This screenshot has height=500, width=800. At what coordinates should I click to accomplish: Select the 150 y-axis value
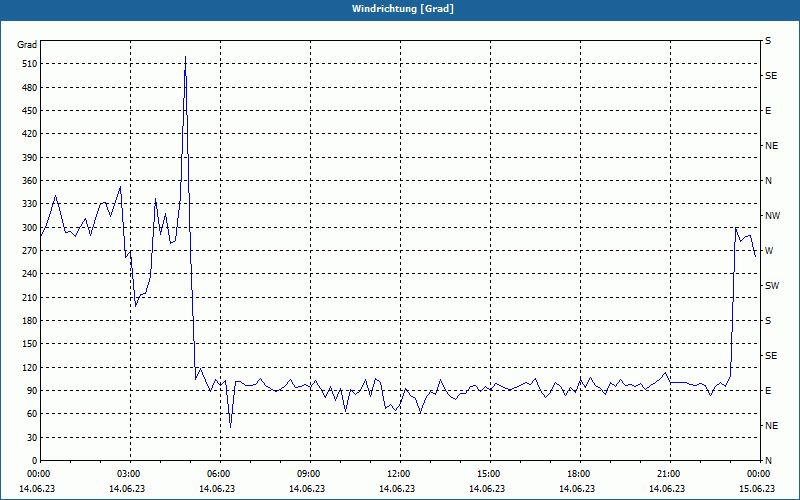[x=30, y=344]
